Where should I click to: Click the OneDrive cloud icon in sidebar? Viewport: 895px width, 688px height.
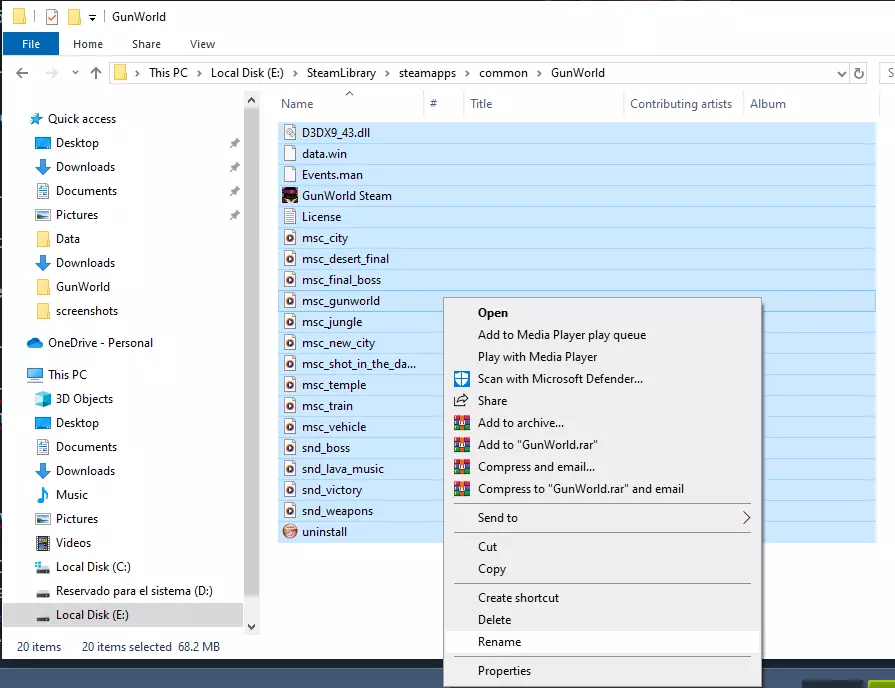coord(35,343)
